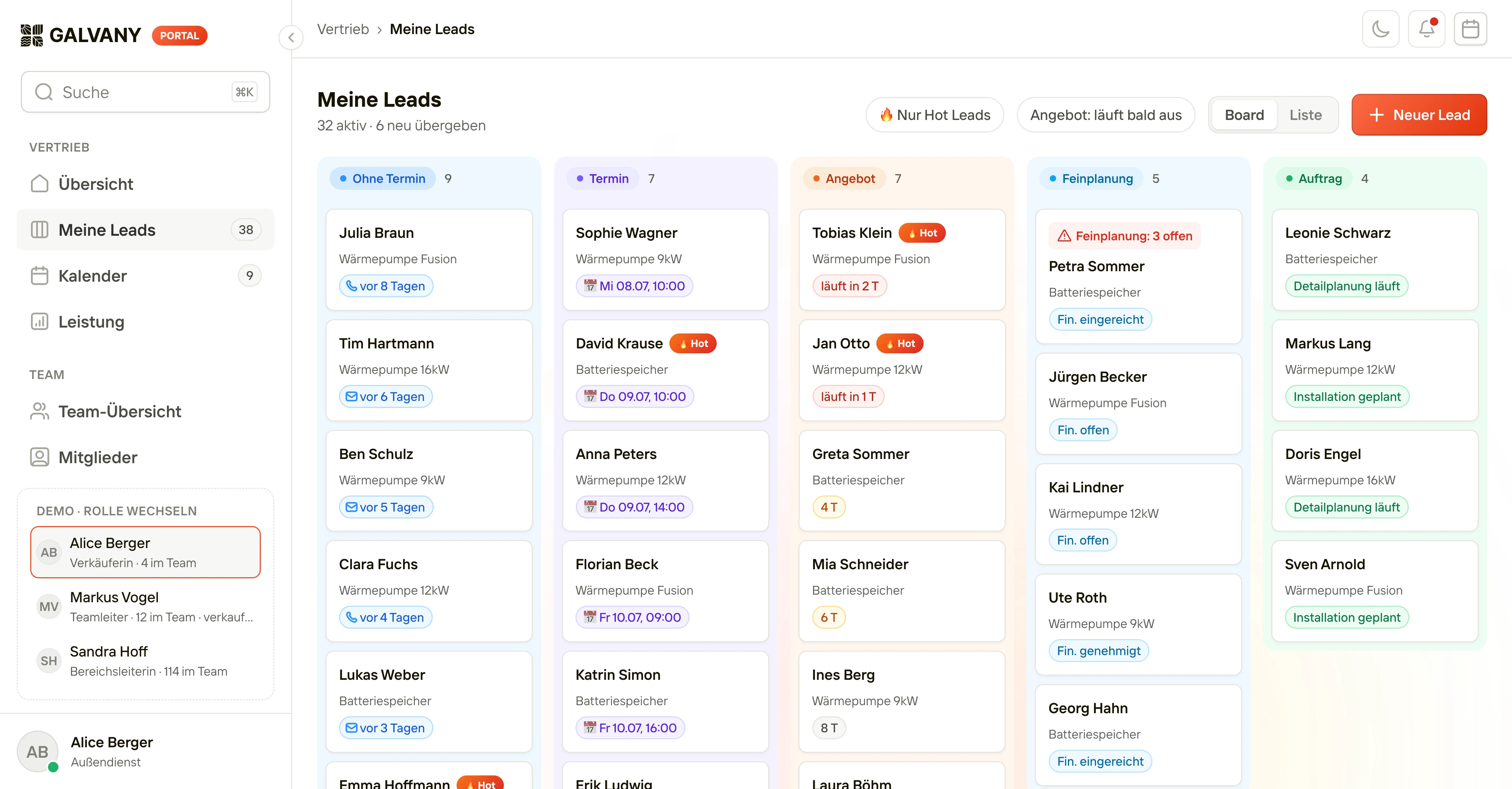This screenshot has width=1512, height=789.
Task: Switch to Board view
Action: click(1244, 115)
